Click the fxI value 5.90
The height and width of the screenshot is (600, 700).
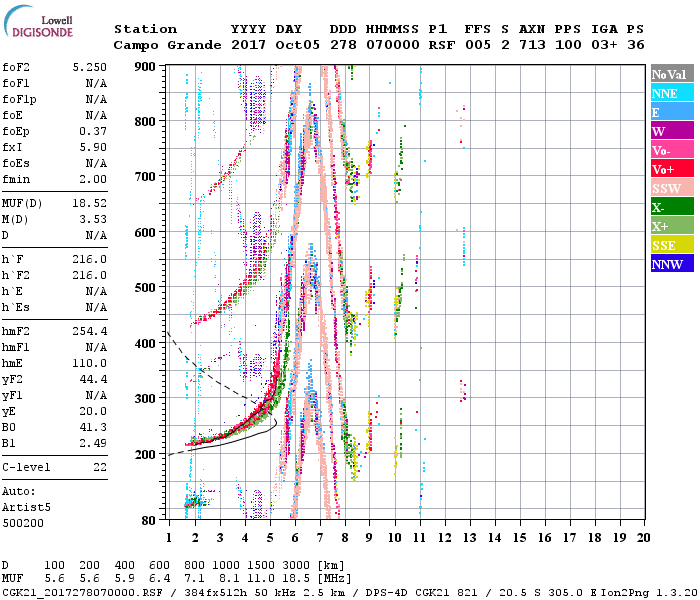pos(93,147)
